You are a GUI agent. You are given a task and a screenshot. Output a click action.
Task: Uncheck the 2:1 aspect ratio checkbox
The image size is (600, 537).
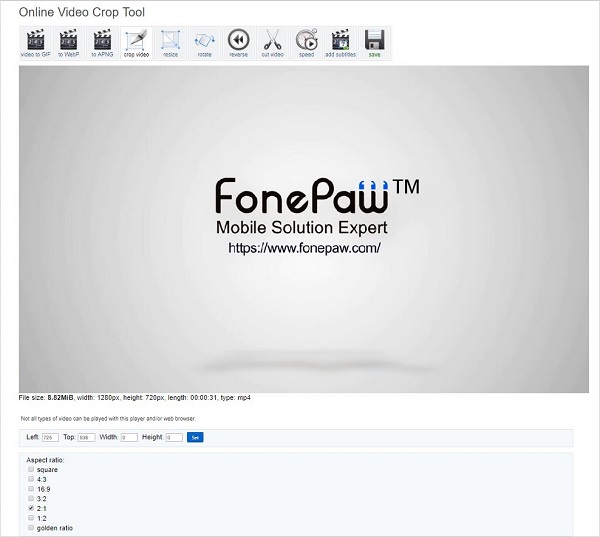click(x=31, y=508)
